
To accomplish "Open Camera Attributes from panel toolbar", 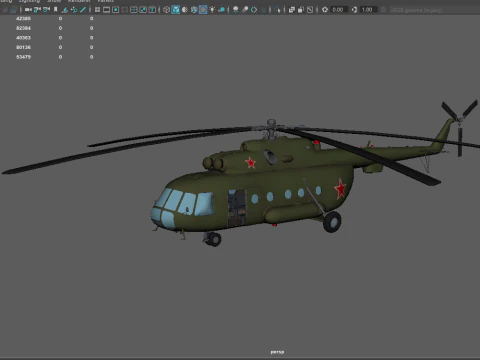I will tap(46, 10).
